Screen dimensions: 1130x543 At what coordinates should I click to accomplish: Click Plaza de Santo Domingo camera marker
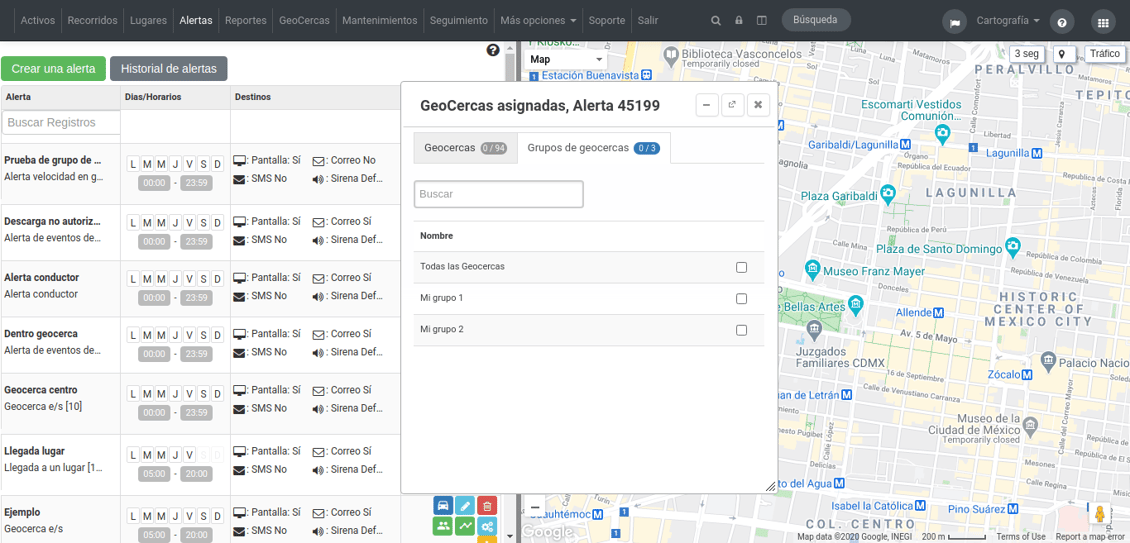click(x=1013, y=248)
